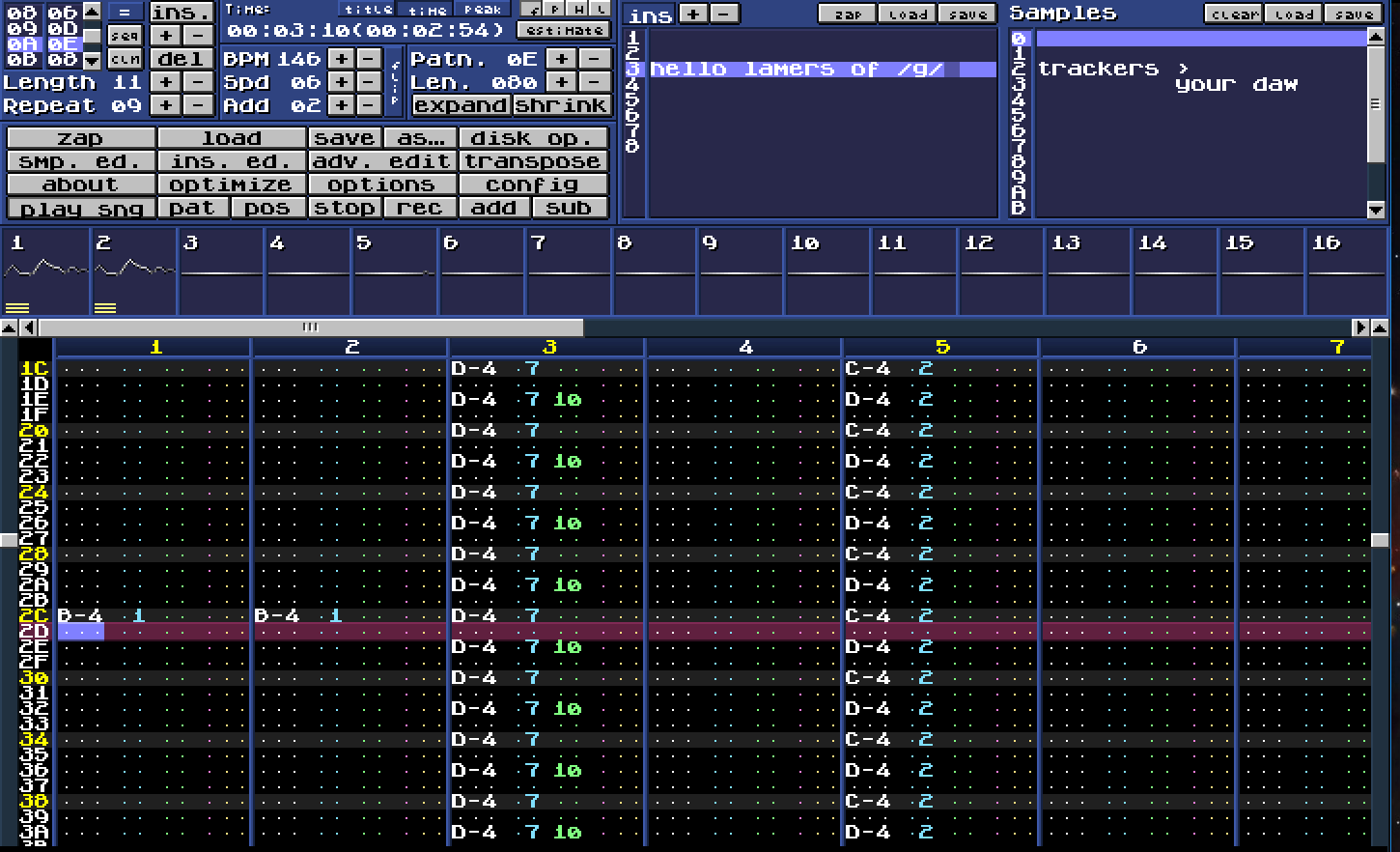Click the 'cln' order button

[125, 59]
